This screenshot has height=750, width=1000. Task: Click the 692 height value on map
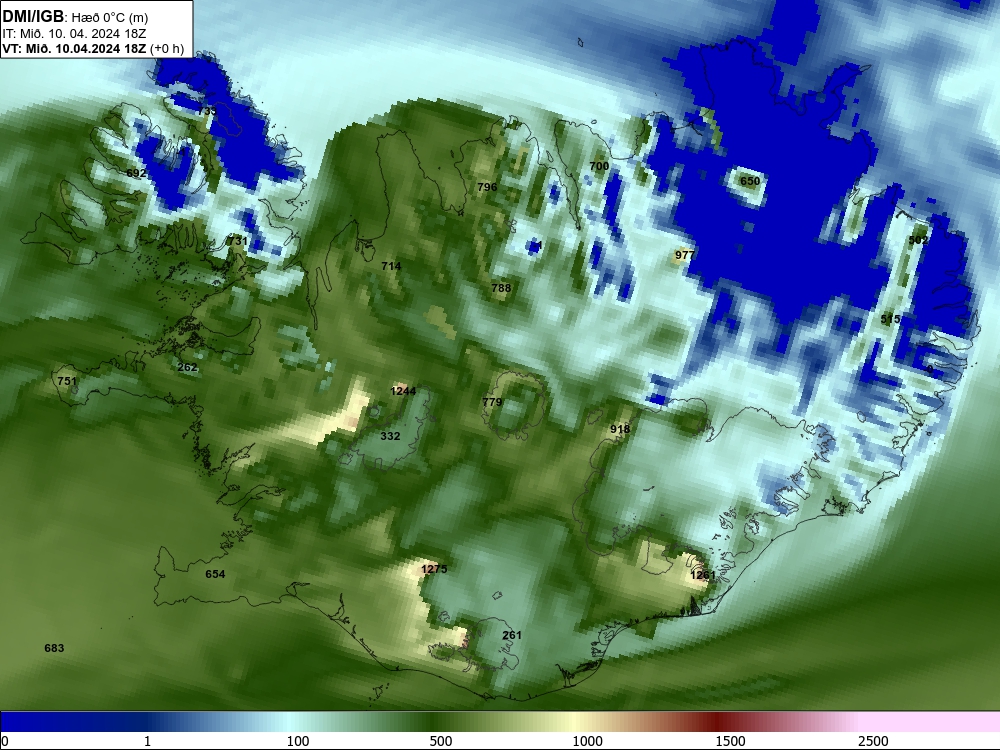[136, 173]
